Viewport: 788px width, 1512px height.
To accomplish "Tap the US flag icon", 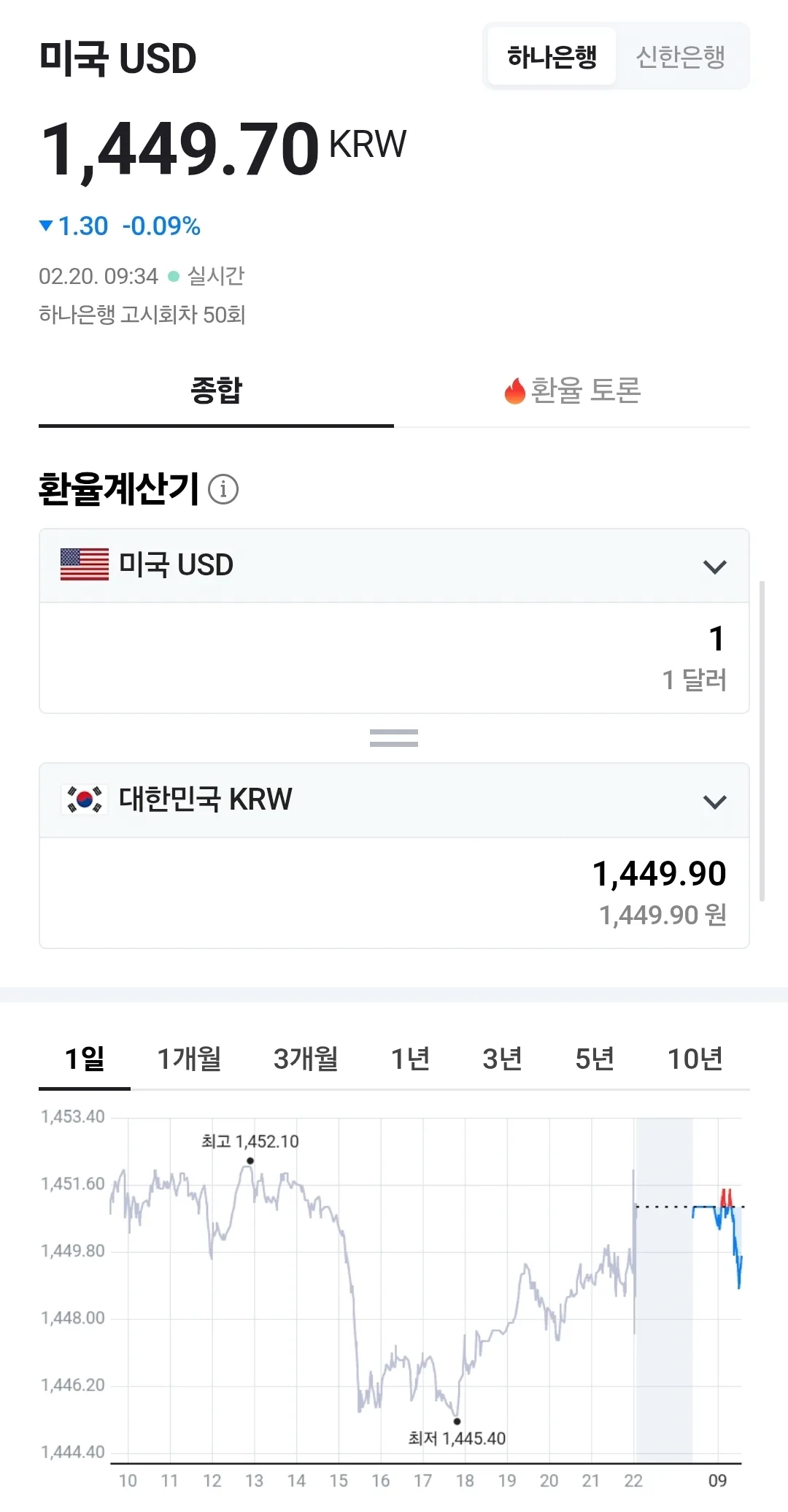I will pos(85,564).
